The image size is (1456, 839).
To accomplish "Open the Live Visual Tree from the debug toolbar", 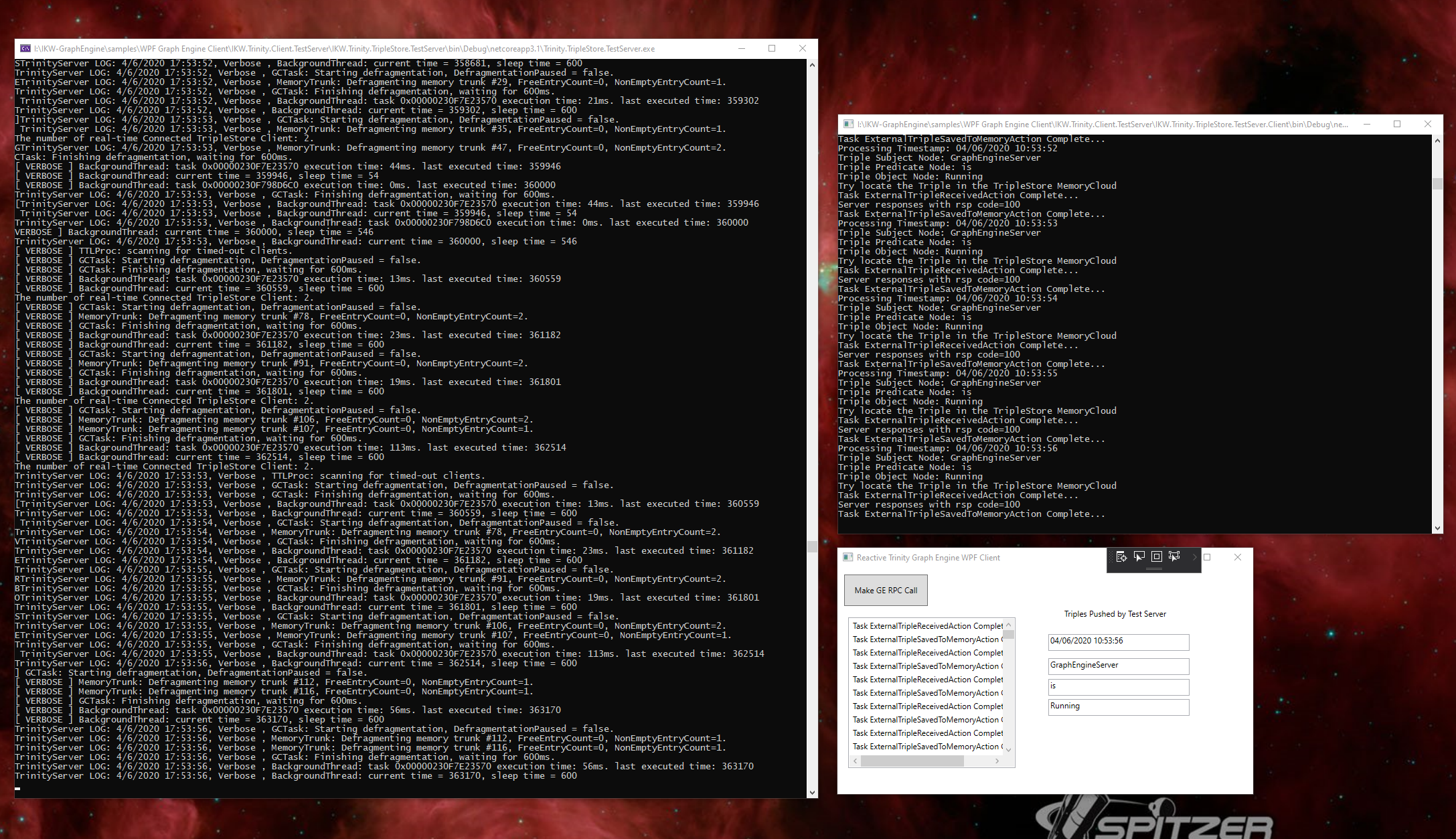I will pos(1121,557).
